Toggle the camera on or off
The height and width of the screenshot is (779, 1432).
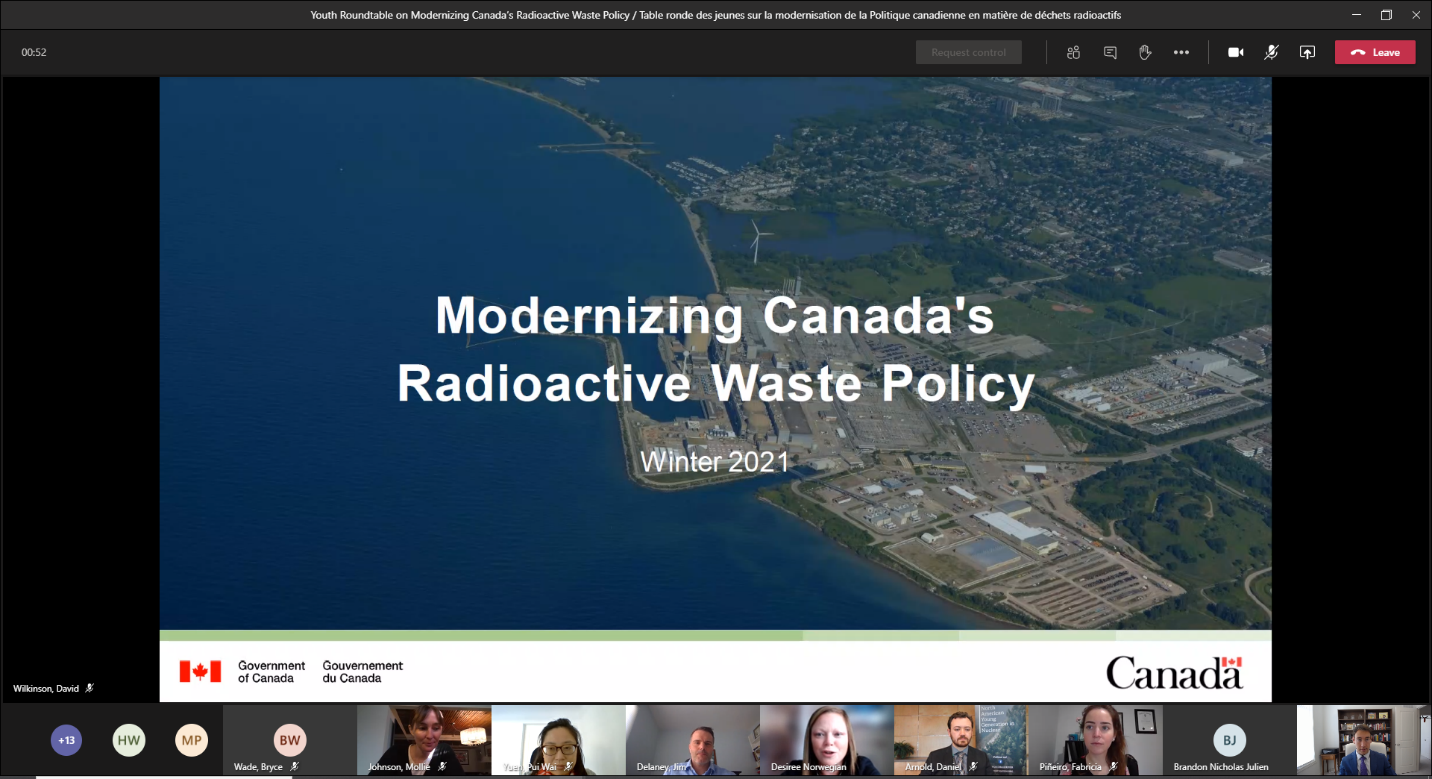[x=1236, y=52]
